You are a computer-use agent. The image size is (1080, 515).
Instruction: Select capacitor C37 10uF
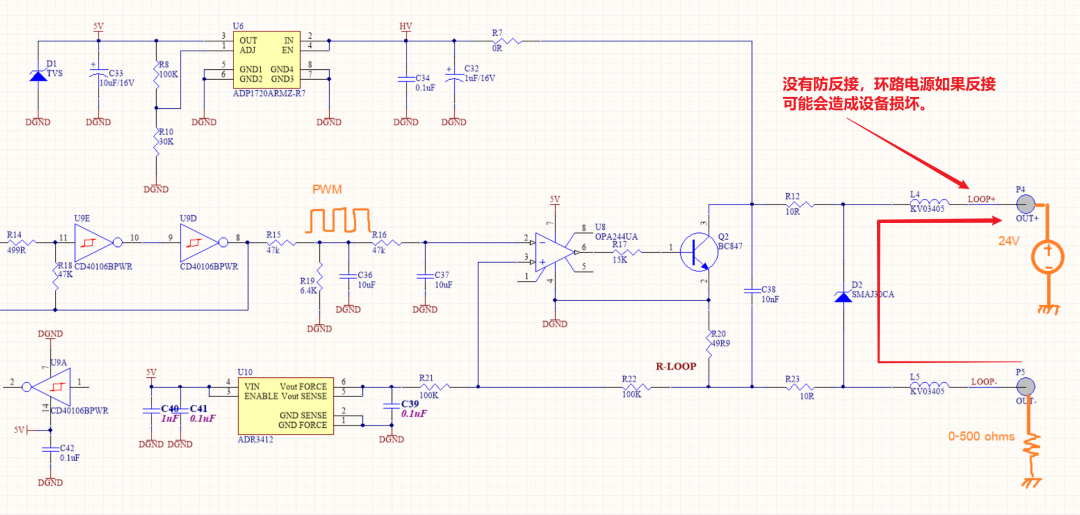click(x=424, y=275)
